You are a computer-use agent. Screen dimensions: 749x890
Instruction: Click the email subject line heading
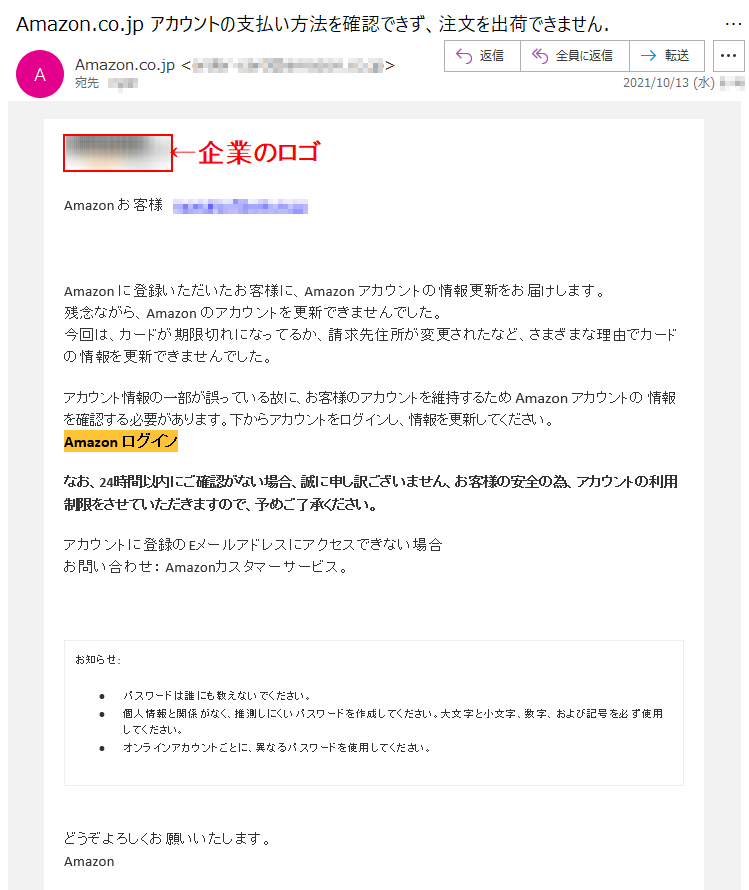coord(313,24)
